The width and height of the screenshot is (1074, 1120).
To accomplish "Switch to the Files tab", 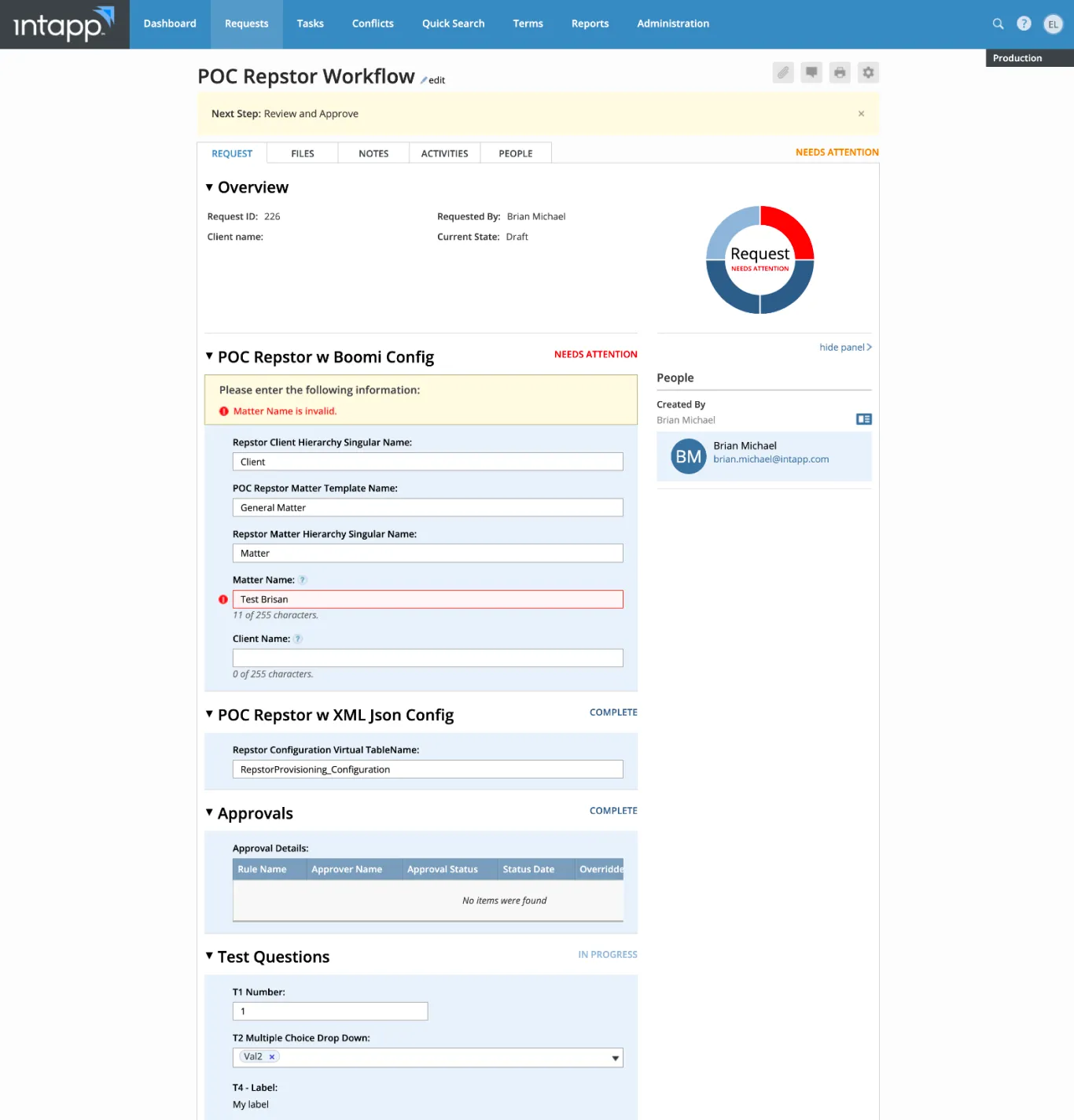I will click(303, 153).
